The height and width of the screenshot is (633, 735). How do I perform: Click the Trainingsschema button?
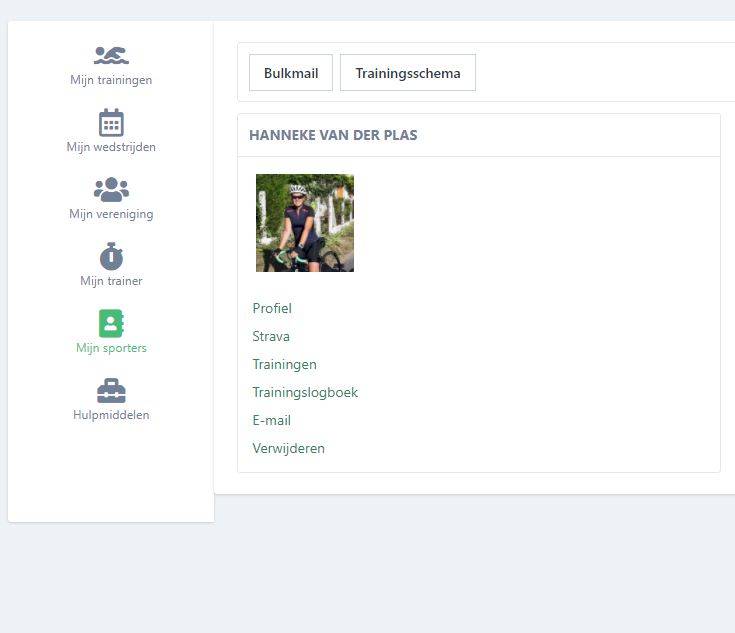(x=408, y=73)
